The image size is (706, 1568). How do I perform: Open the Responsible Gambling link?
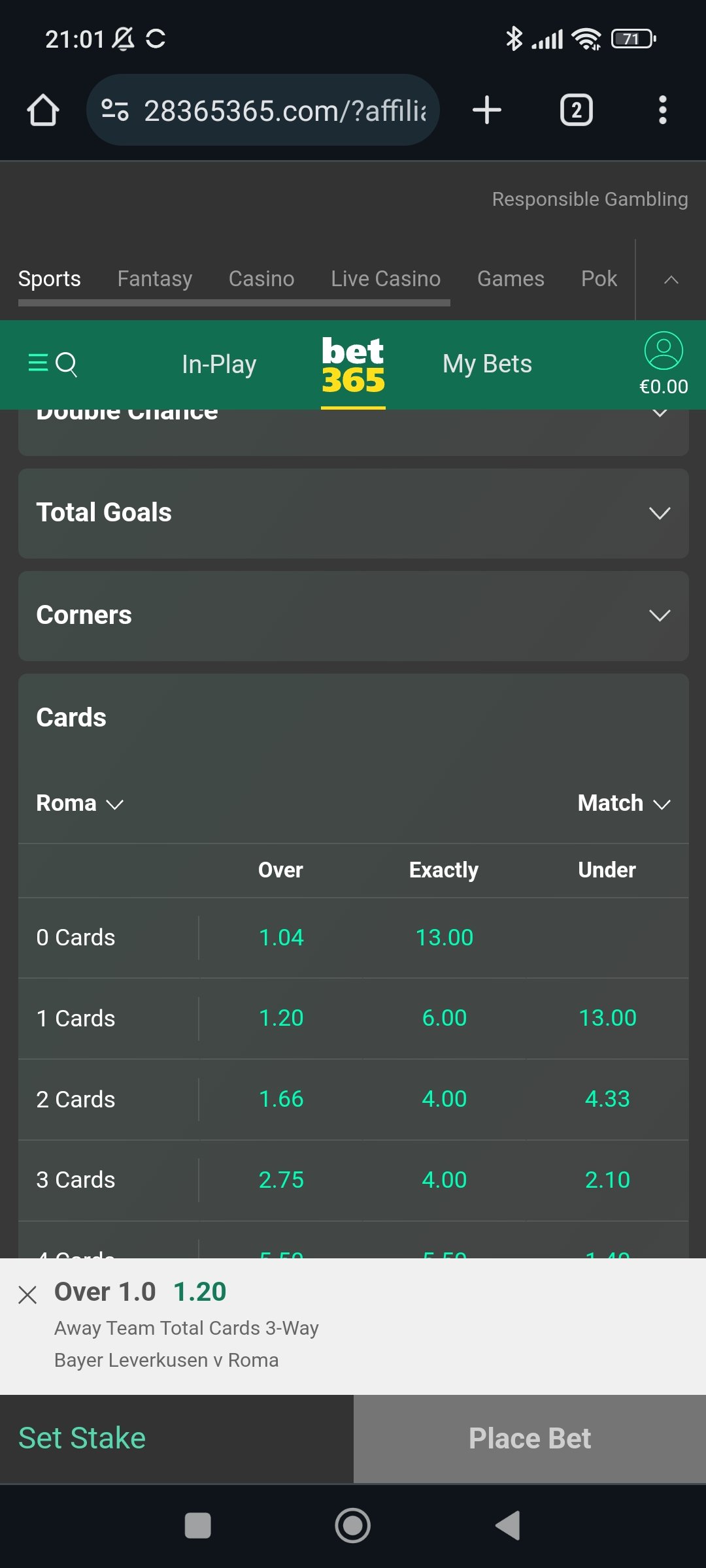coord(590,199)
